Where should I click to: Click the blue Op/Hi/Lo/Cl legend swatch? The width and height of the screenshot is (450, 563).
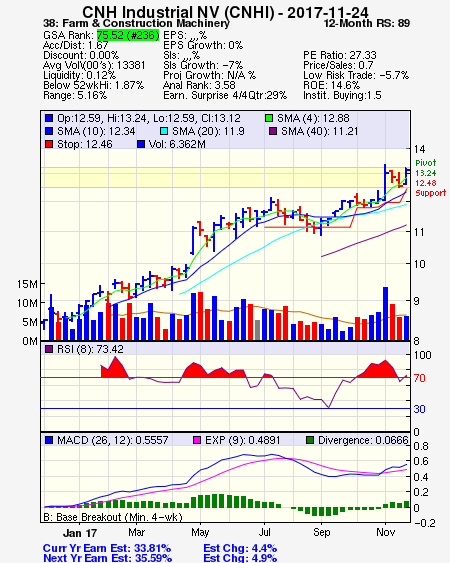tap(49, 118)
